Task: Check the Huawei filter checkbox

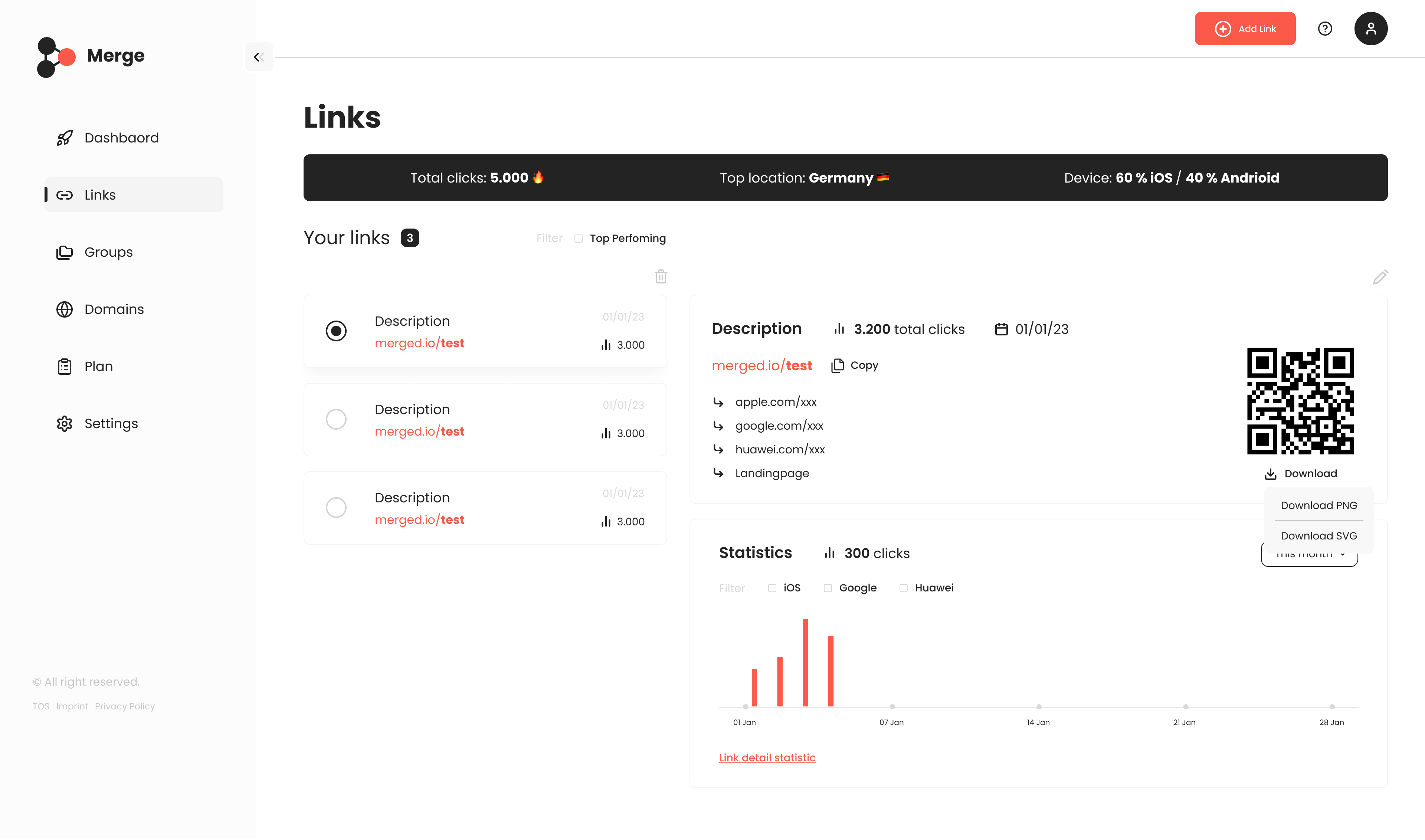Action: point(903,588)
